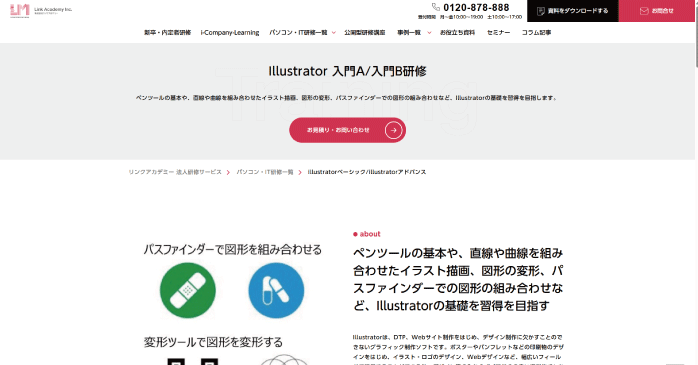Click the パスファインダーで図形を組み合わせる heading
Image resolution: width=698 pixels, height=365 pixels.
click(x=232, y=250)
